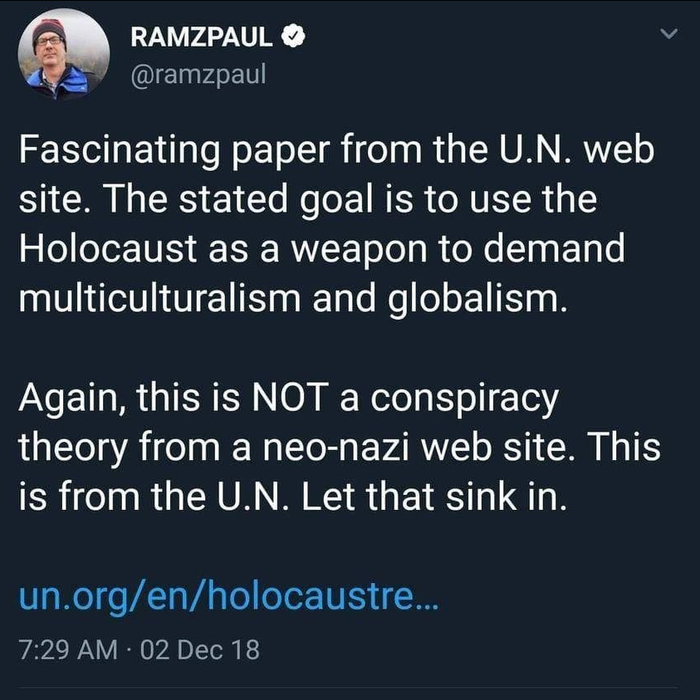Click the word 'conspiracy' in second paragraph

pos(465,399)
